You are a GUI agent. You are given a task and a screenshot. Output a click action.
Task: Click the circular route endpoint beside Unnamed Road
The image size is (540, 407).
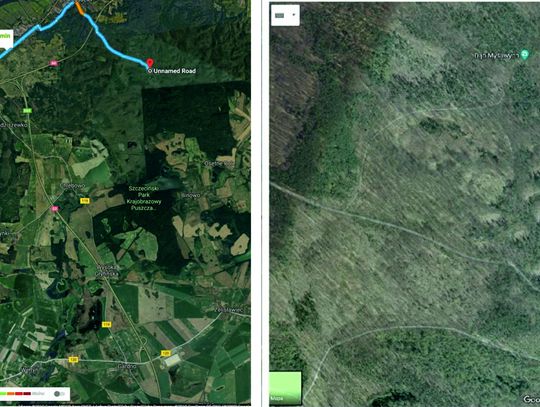(149, 71)
